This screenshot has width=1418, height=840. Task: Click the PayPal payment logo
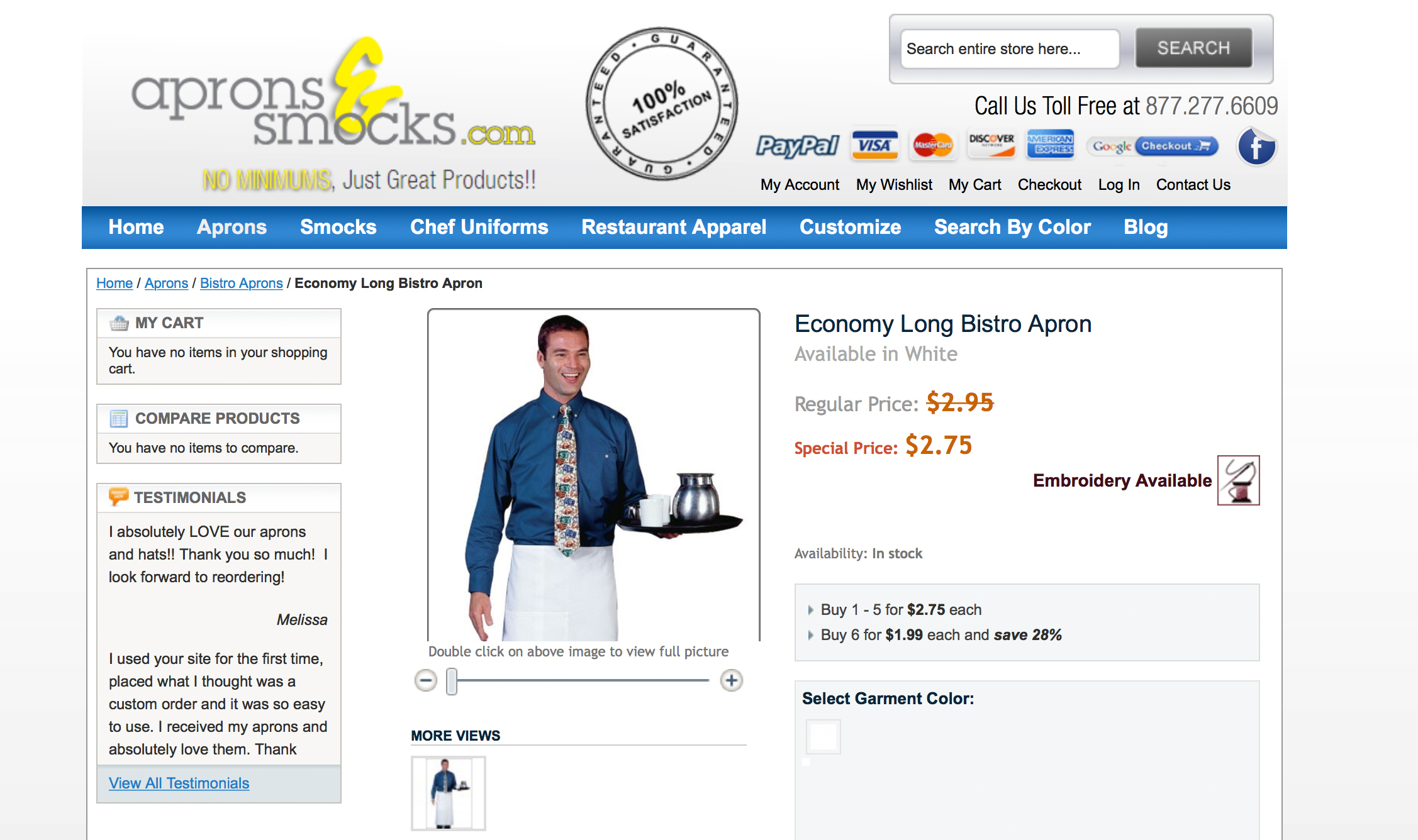point(797,146)
